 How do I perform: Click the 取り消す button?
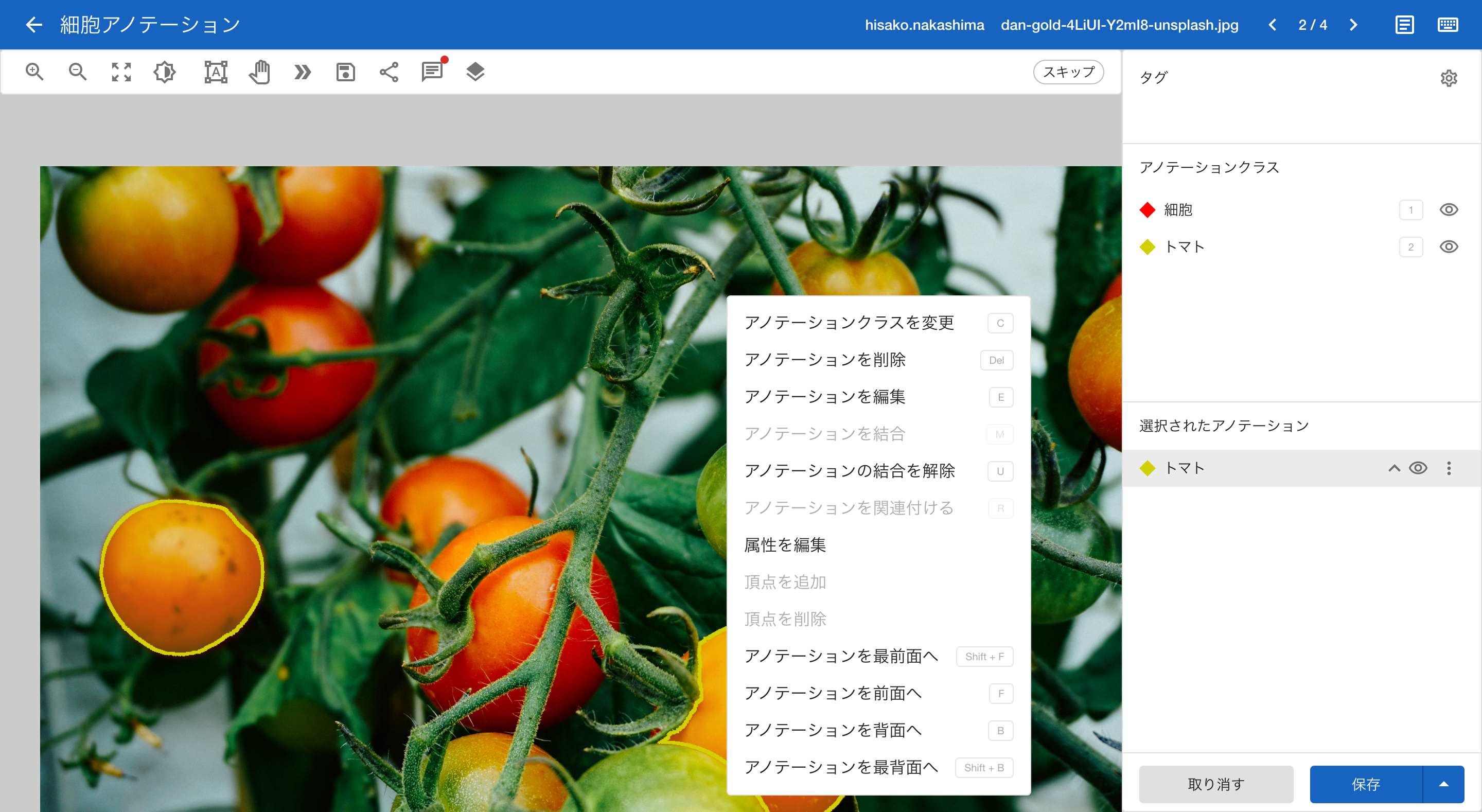pyautogui.click(x=1215, y=784)
